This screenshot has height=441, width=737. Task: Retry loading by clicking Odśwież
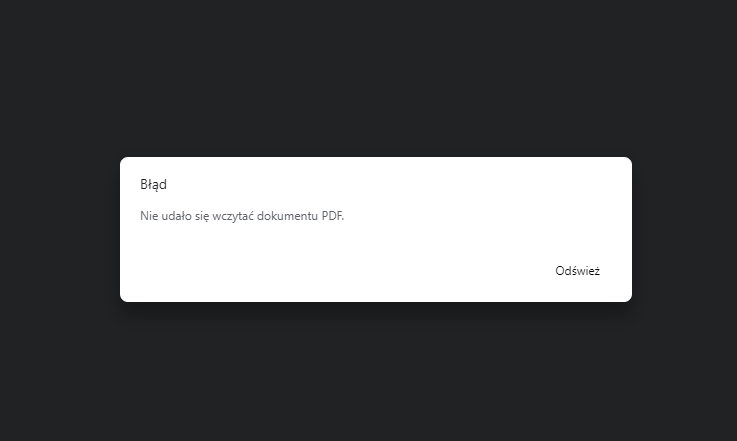click(577, 271)
